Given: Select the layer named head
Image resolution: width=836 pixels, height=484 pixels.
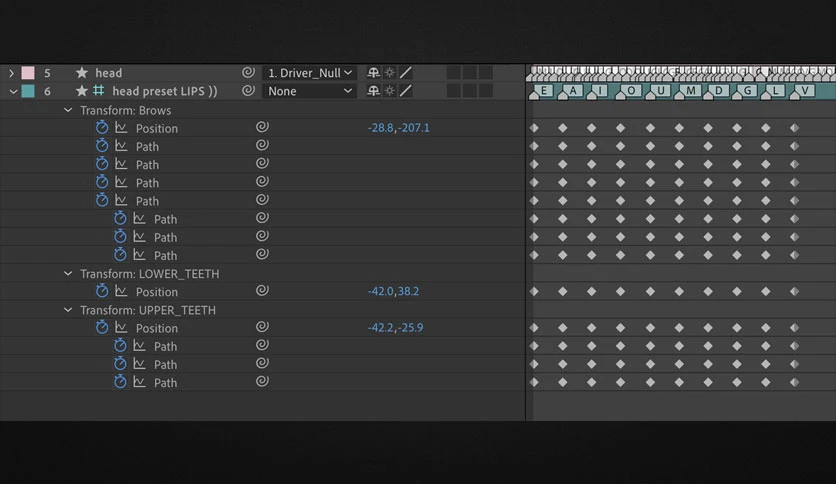Looking at the screenshot, I should [108, 73].
